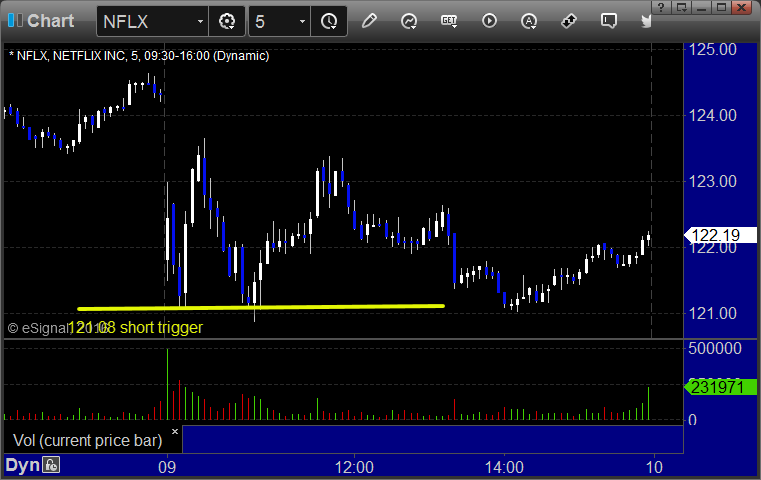Click the 125.00 price axis label
The width and height of the screenshot is (761, 480).
click(712, 50)
